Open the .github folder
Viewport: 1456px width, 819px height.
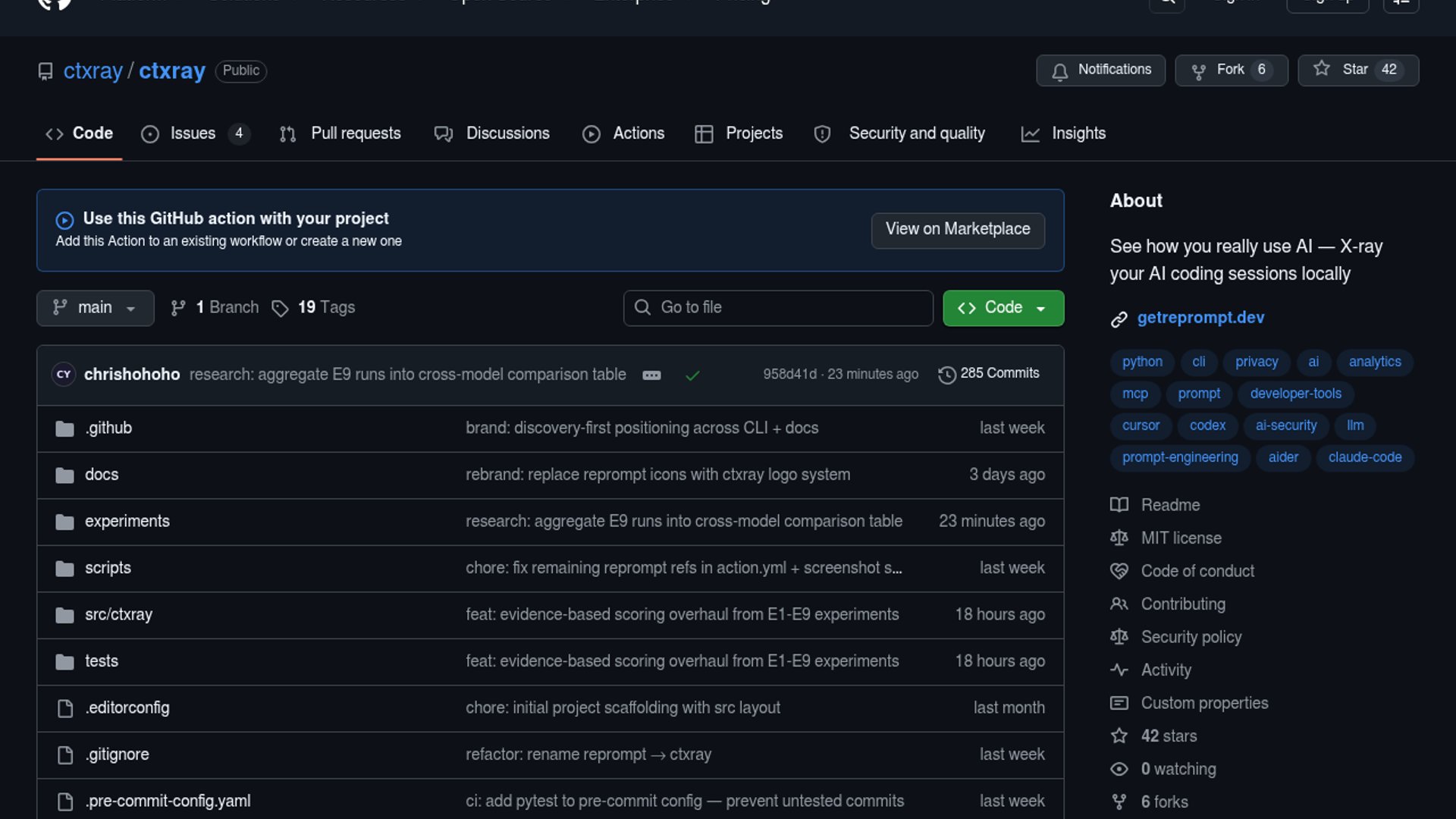[108, 428]
